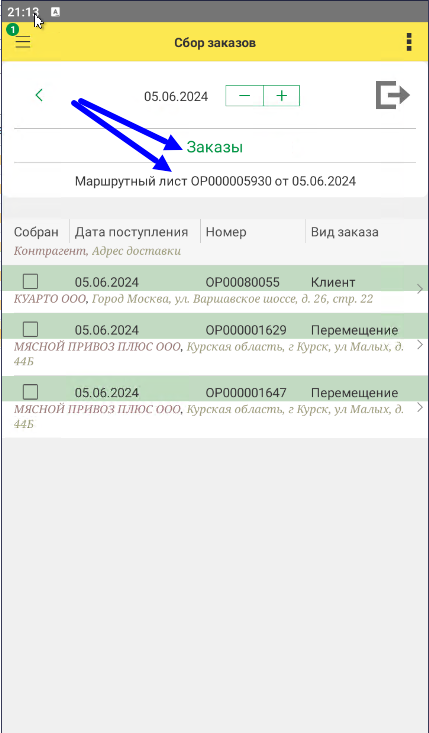Open the Маршрутный лист OP000005930 link

pyautogui.click(x=215, y=181)
